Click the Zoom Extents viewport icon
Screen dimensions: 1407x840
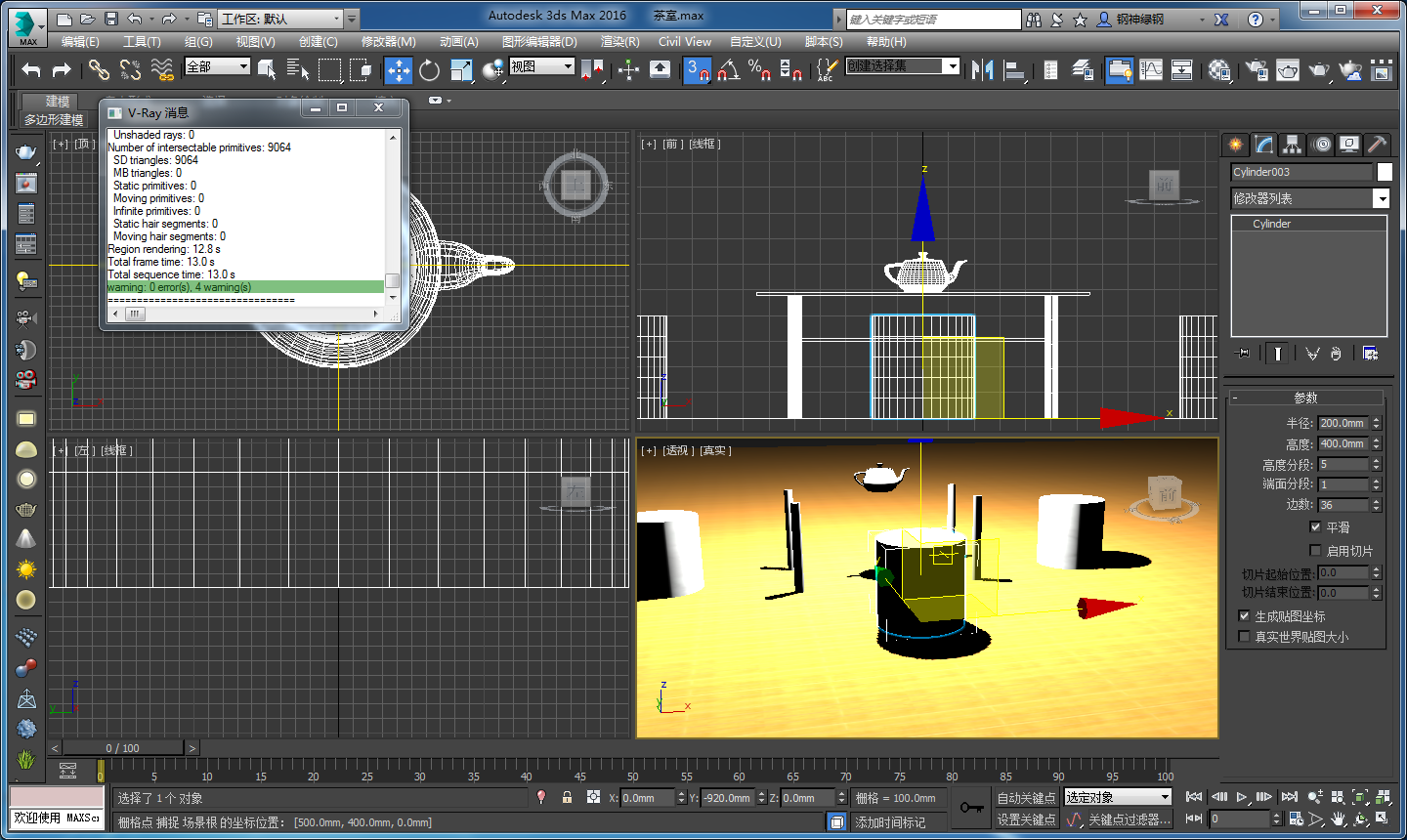pyautogui.click(x=1363, y=797)
